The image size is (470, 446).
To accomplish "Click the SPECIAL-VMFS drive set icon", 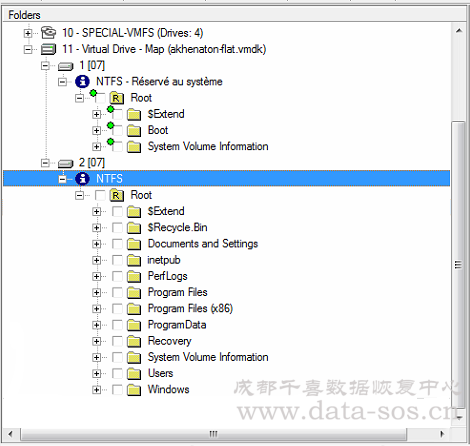I will [x=48, y=33].
